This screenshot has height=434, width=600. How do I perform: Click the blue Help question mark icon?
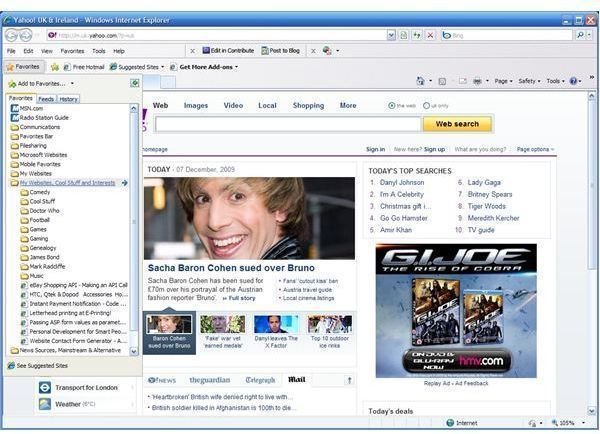click(573, 81)
